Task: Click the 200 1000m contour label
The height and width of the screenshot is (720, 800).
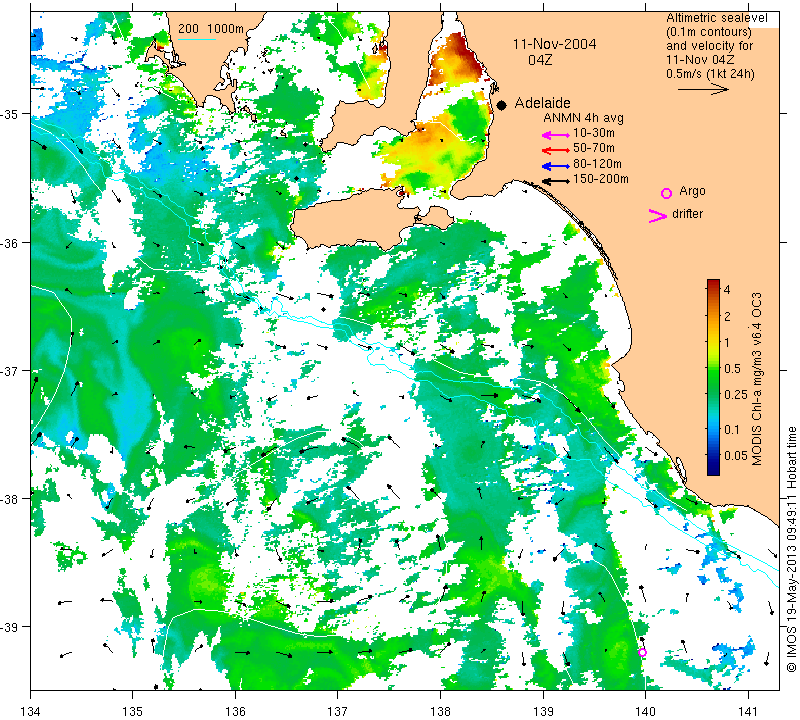Action: [x=211, y=29]
